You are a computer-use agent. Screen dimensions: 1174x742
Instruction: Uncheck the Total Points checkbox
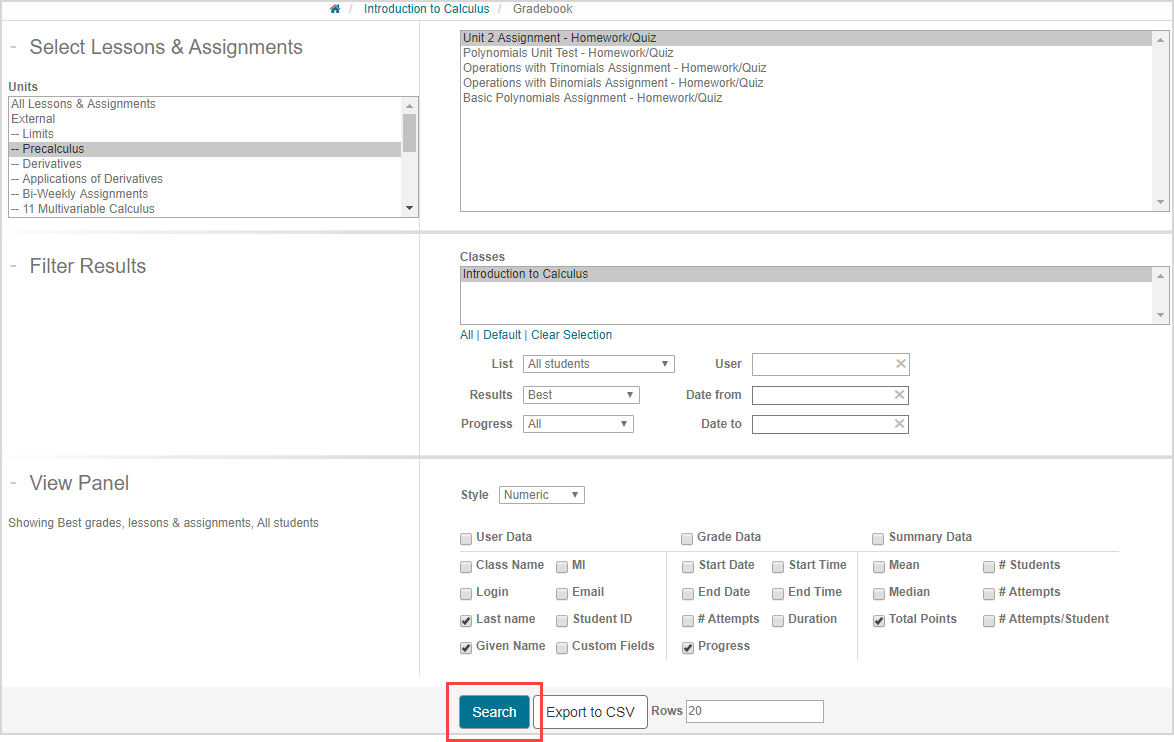(879, 620)
